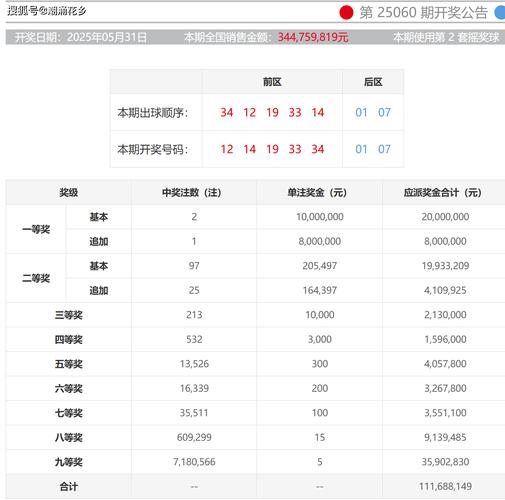
Task: Click the payout total 3,267,800
Action: tap(445, 388)
